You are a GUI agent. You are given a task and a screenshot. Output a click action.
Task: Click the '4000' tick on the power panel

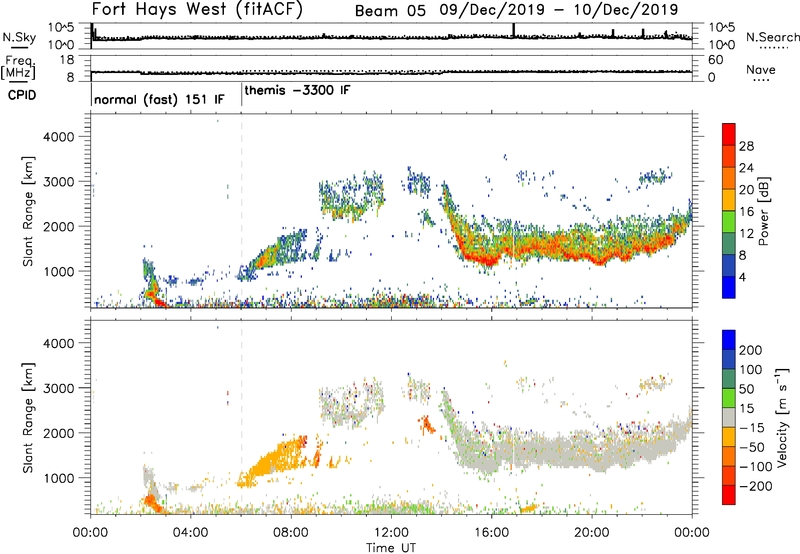(x=59, y=137)
